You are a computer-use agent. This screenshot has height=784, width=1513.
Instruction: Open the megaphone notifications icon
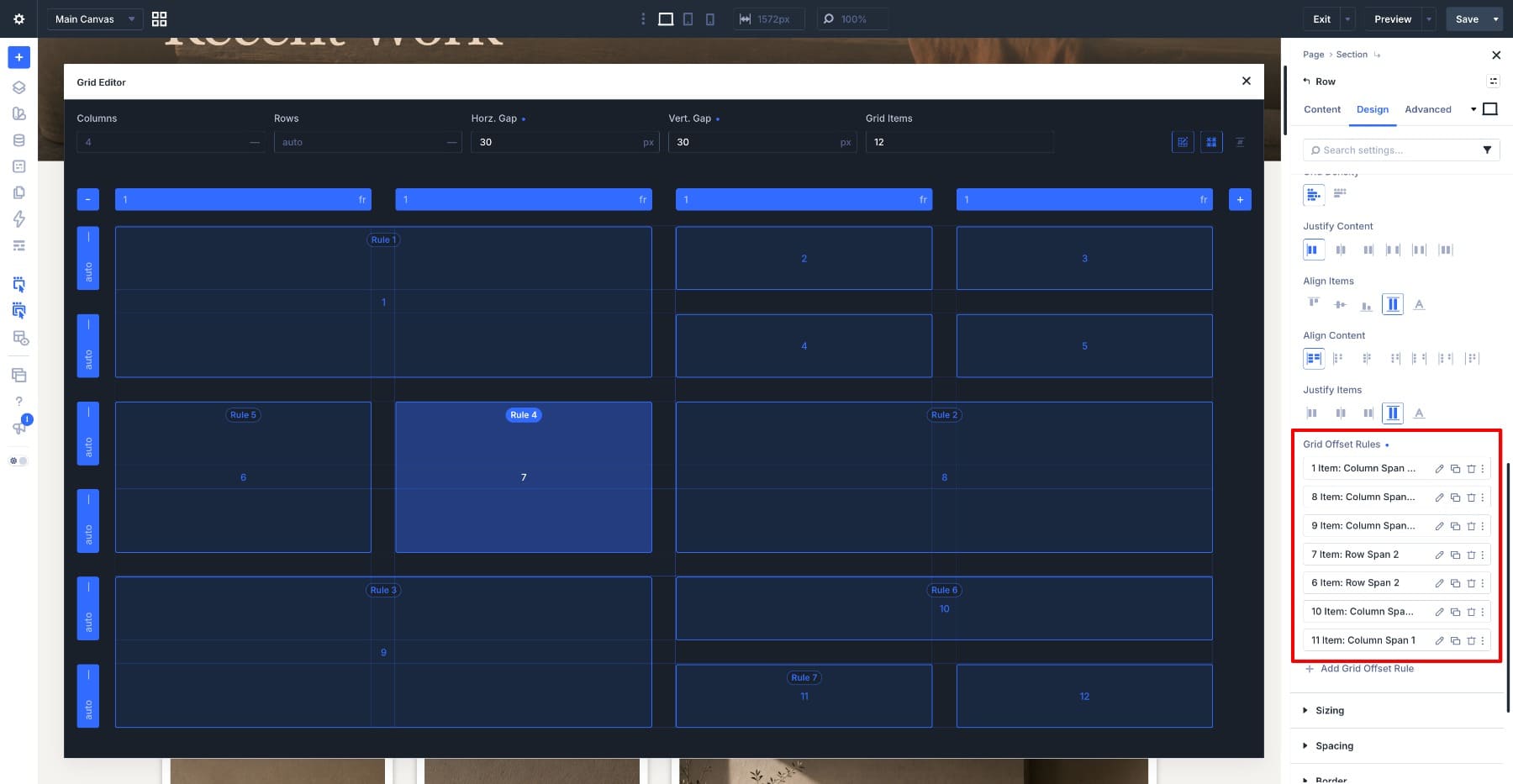[19, 427]
